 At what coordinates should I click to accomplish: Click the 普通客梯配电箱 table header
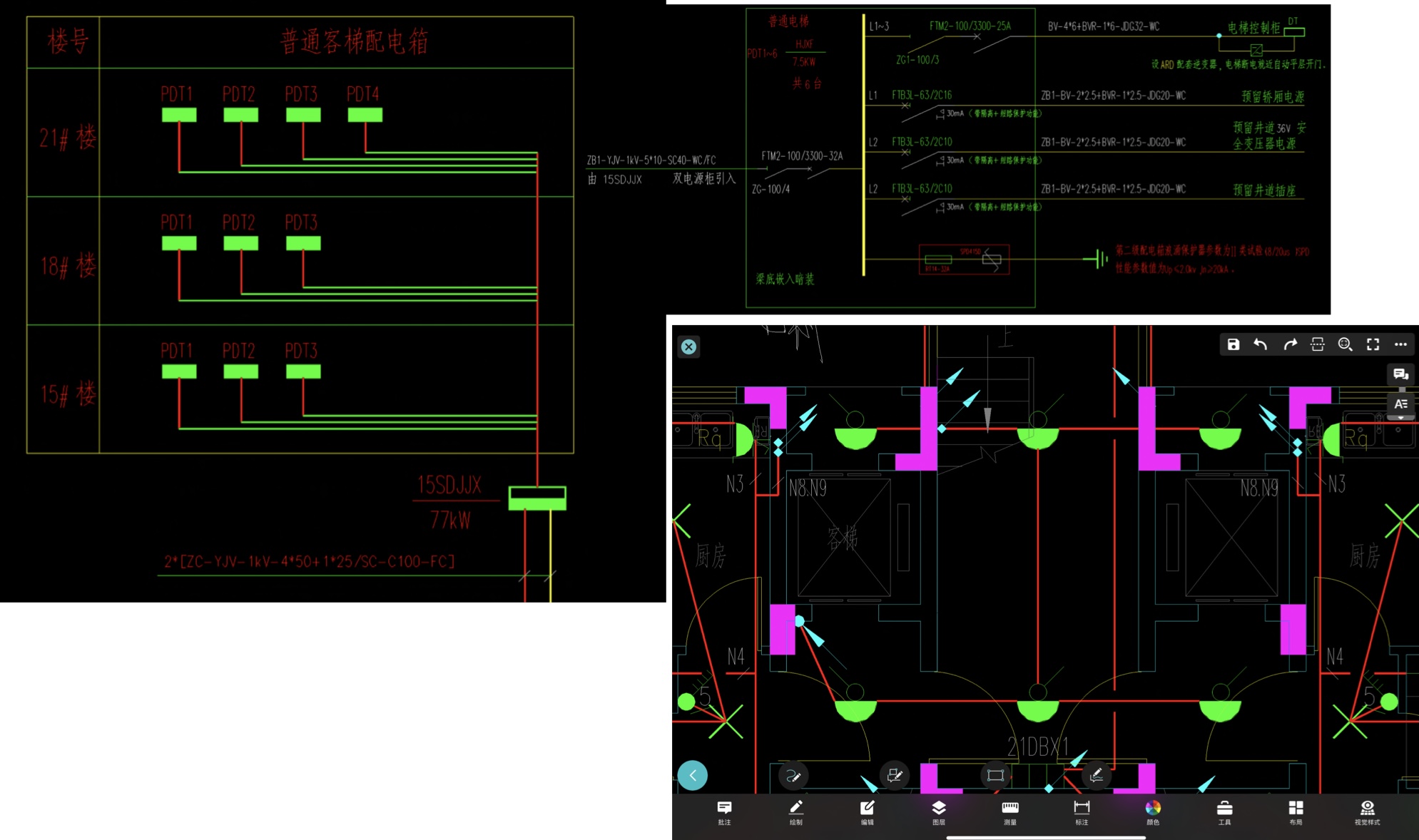point(354,41)
